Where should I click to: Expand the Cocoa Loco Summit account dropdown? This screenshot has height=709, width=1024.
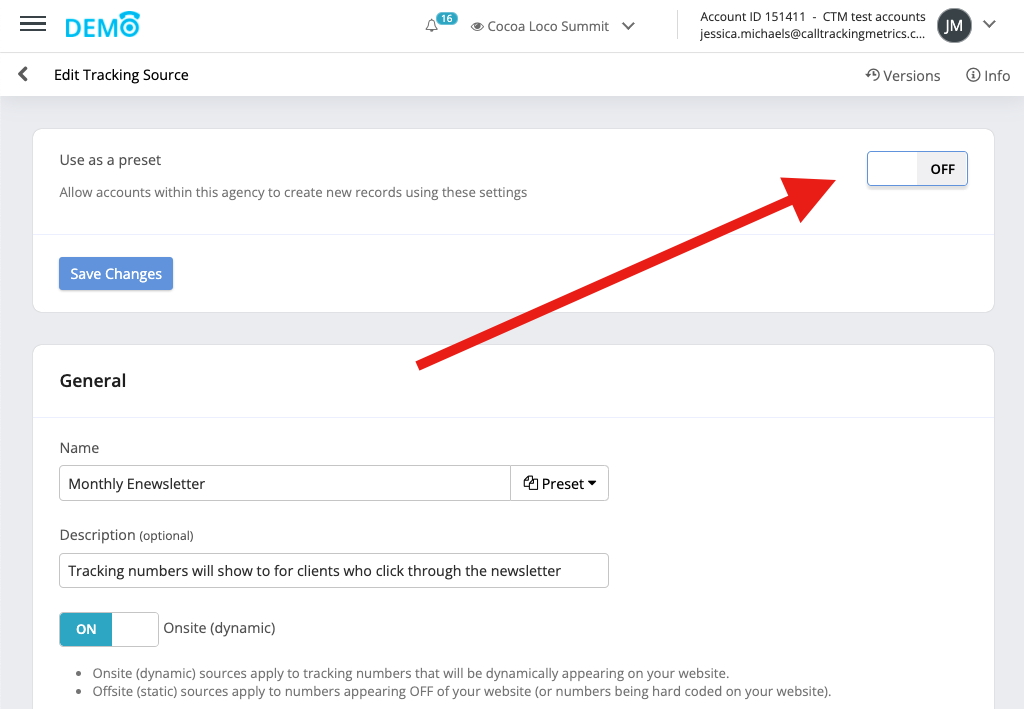pos(628,26)
